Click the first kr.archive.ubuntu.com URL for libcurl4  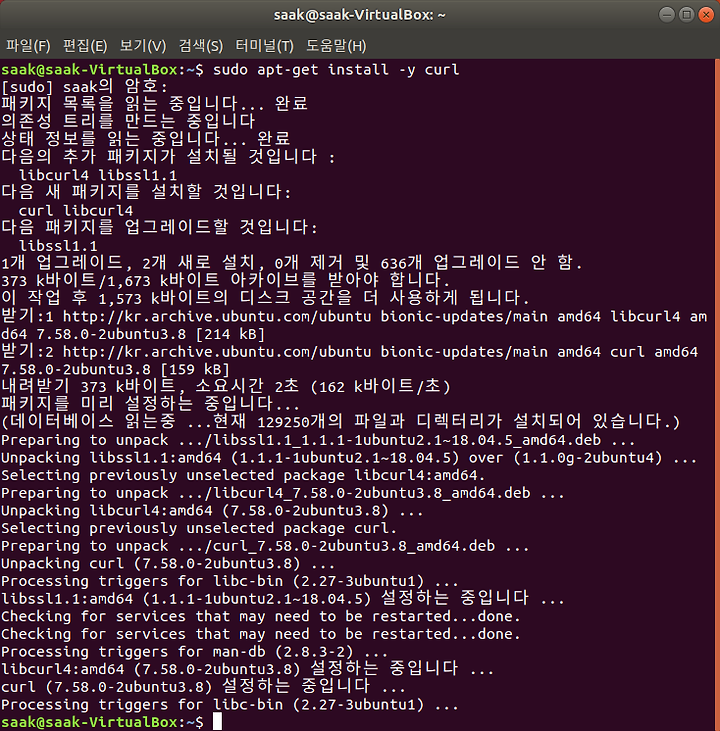tap(217, 317)
